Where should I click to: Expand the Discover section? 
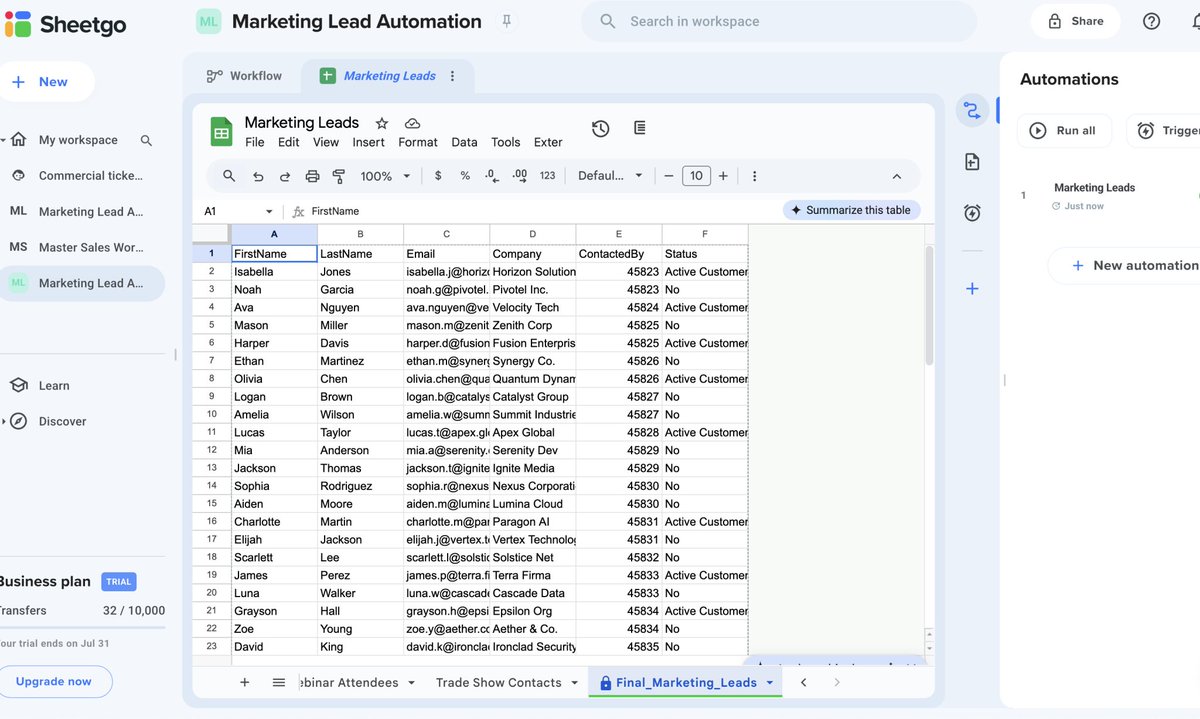(4, 421)
